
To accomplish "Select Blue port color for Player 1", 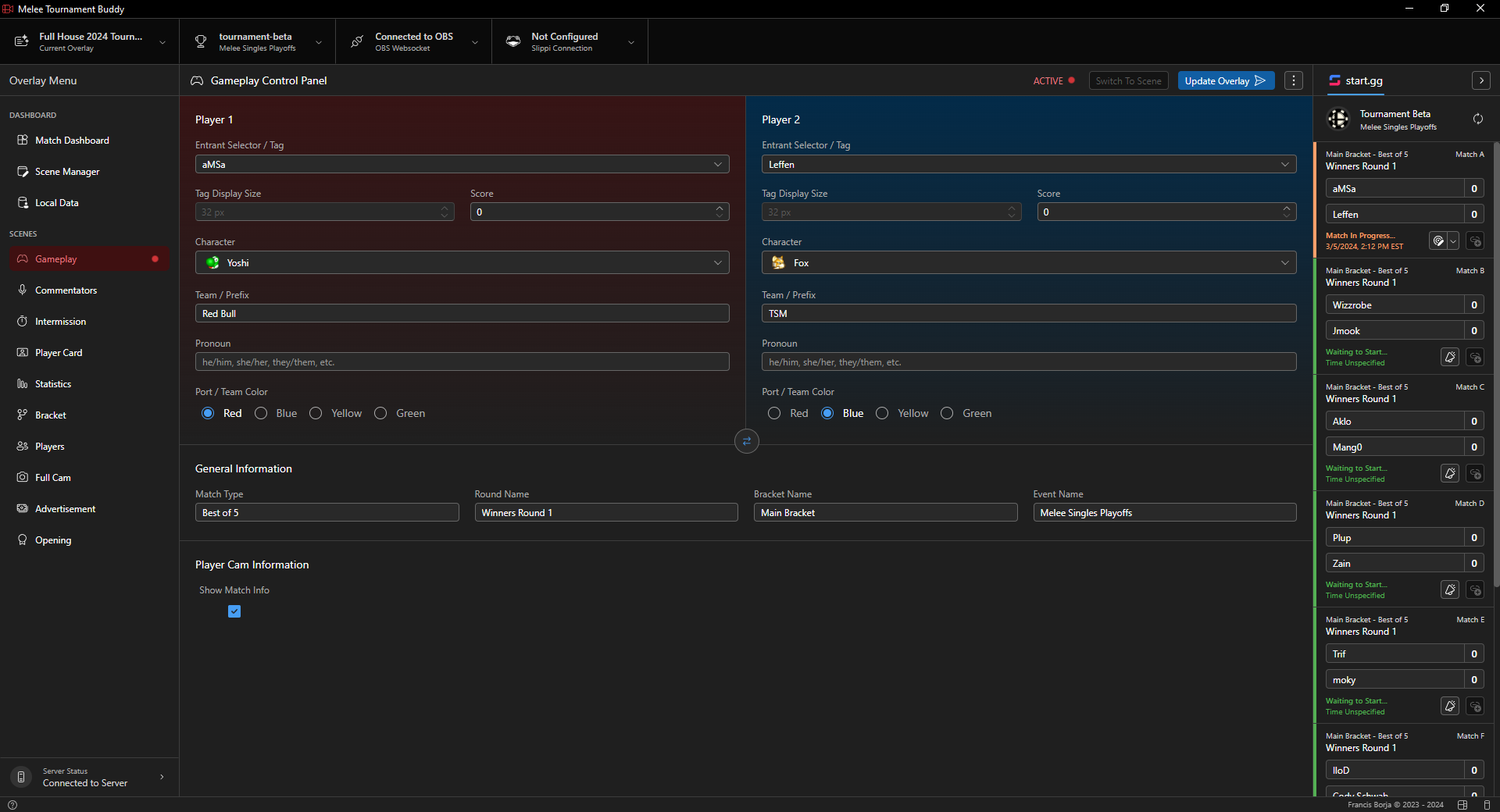I will coord(261,414).
